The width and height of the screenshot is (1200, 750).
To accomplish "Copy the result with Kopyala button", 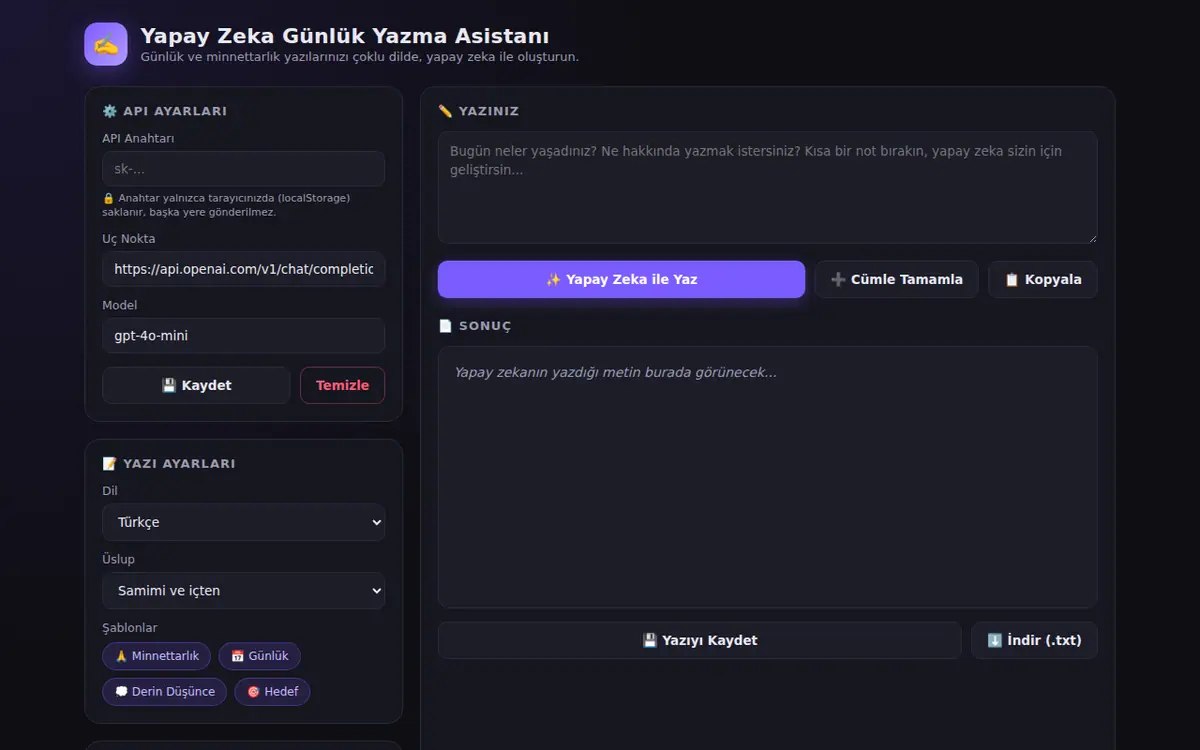I will pyautogui.click(x=1043, y=279).
